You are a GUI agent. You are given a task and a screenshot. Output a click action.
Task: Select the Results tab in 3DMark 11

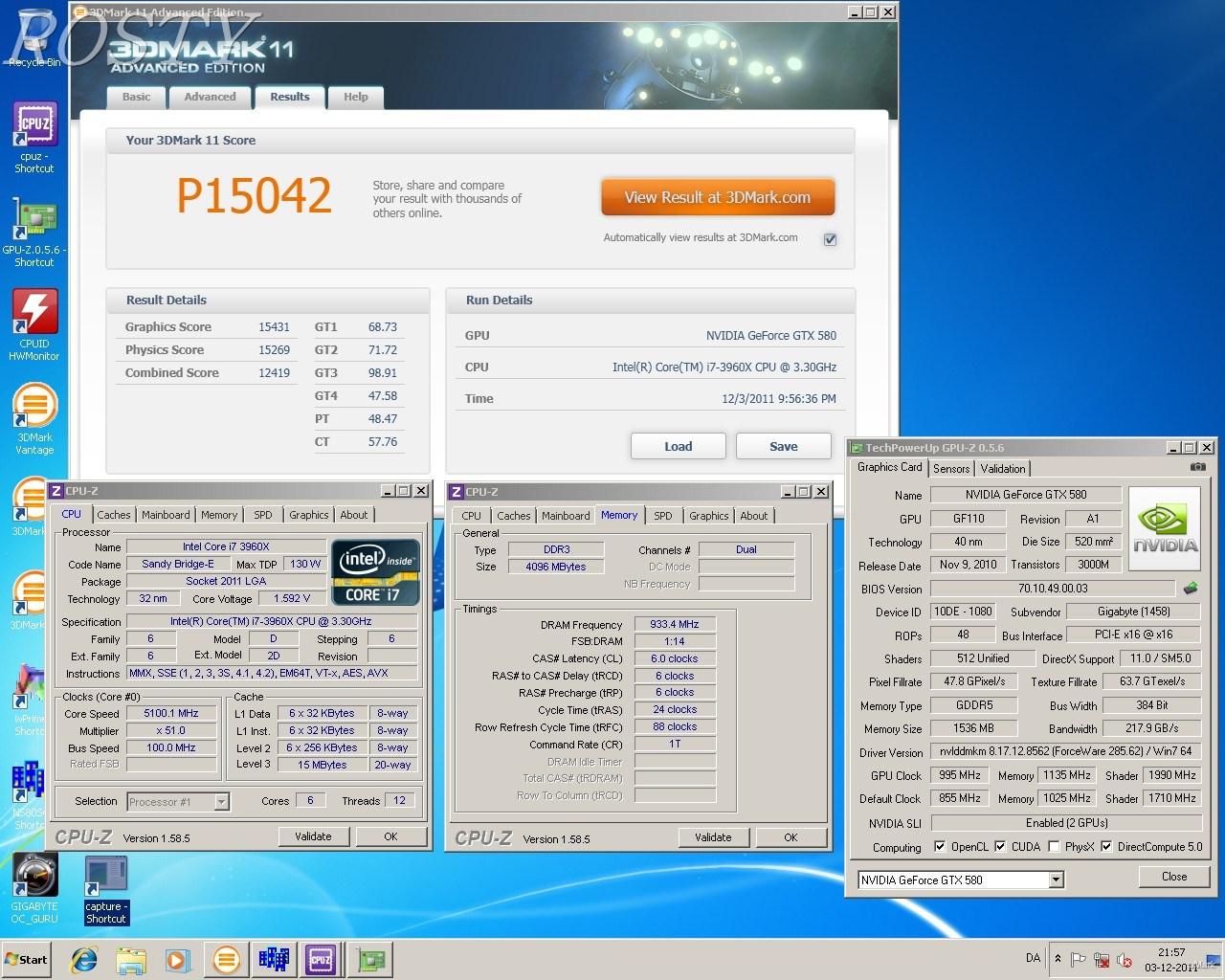tap(290, 97)
